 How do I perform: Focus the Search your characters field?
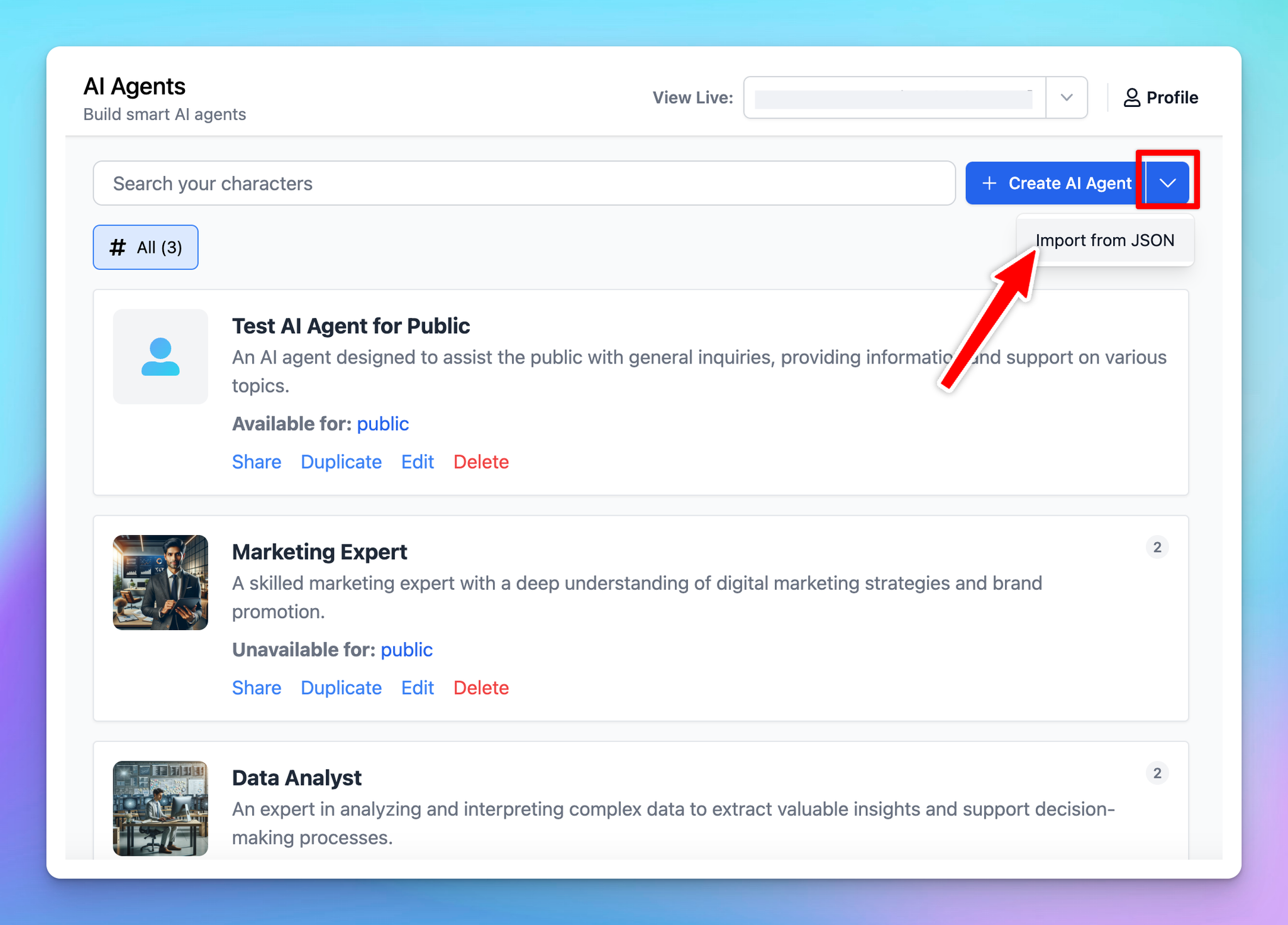point(525,183)
